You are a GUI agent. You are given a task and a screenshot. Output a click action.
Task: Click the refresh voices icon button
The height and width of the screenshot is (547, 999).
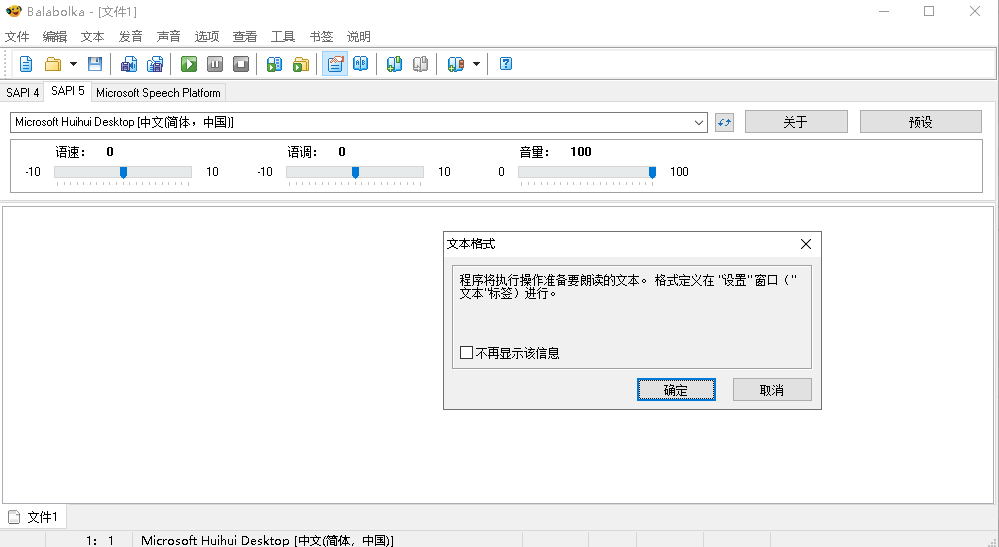[724, 122]
